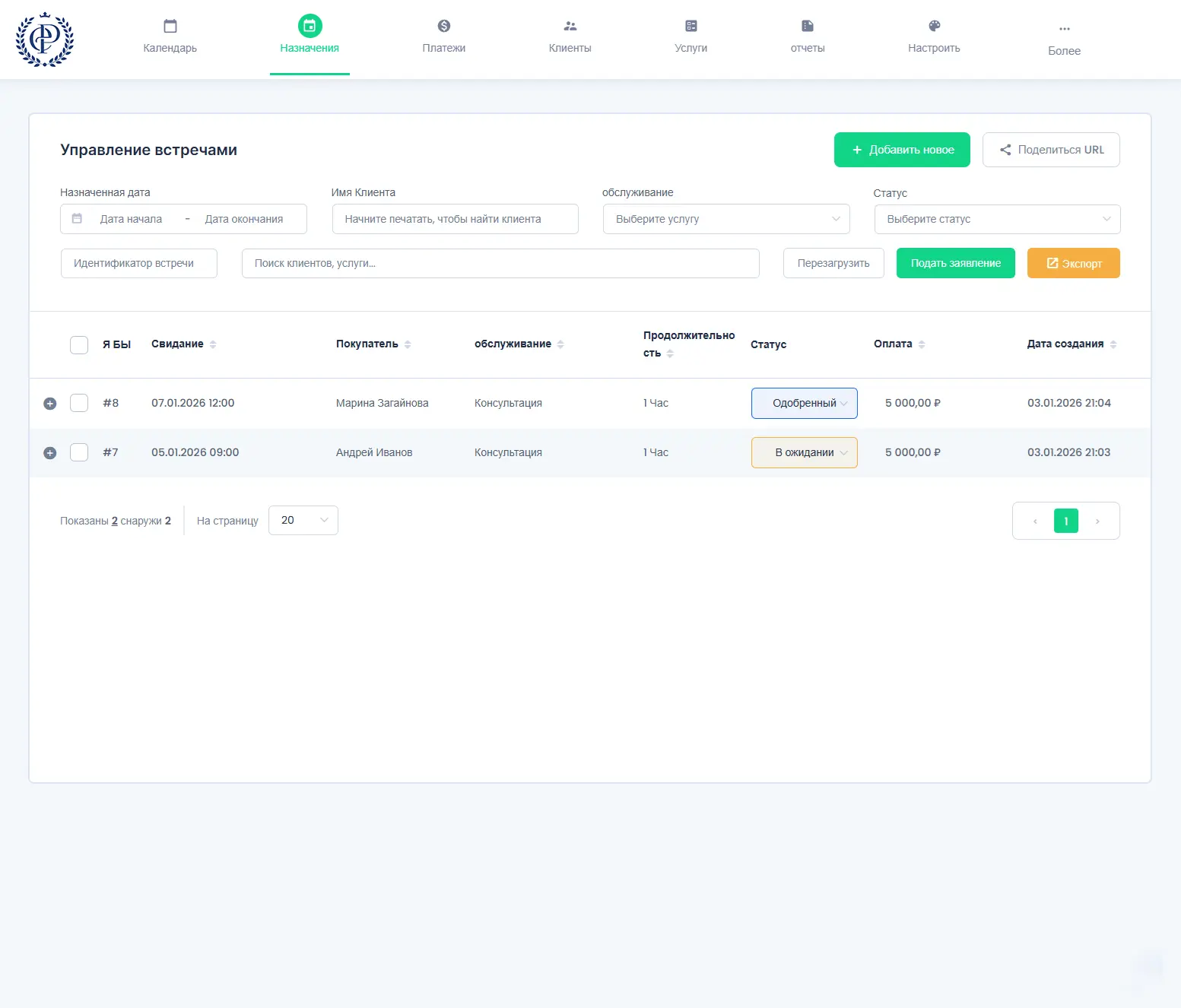Open the Платежи dollar icon
Image resolution: width=1181 pixels, height=1008 pixels.
[x=444, y=26]
